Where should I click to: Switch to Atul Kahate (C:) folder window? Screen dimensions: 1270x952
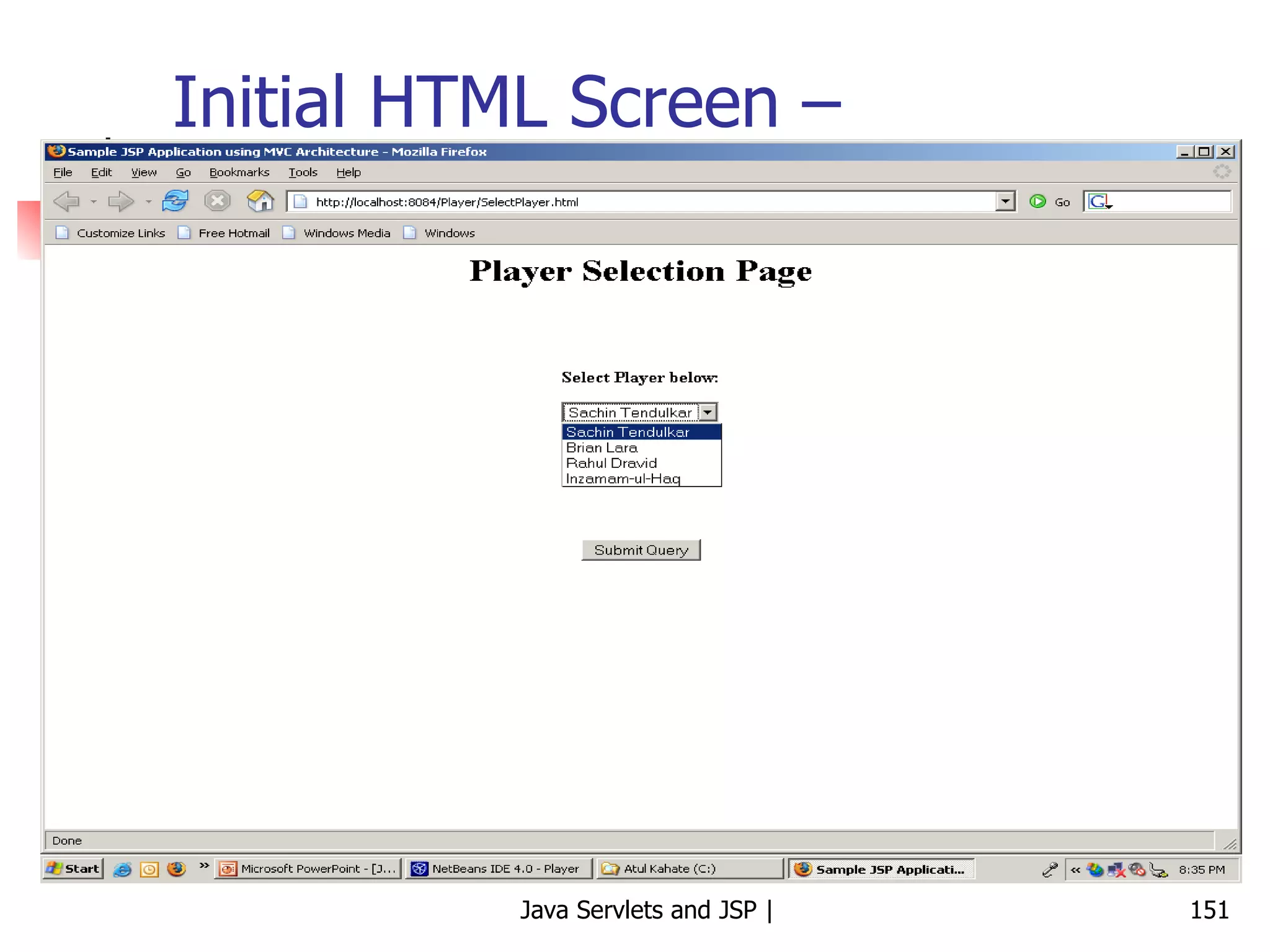690,869
